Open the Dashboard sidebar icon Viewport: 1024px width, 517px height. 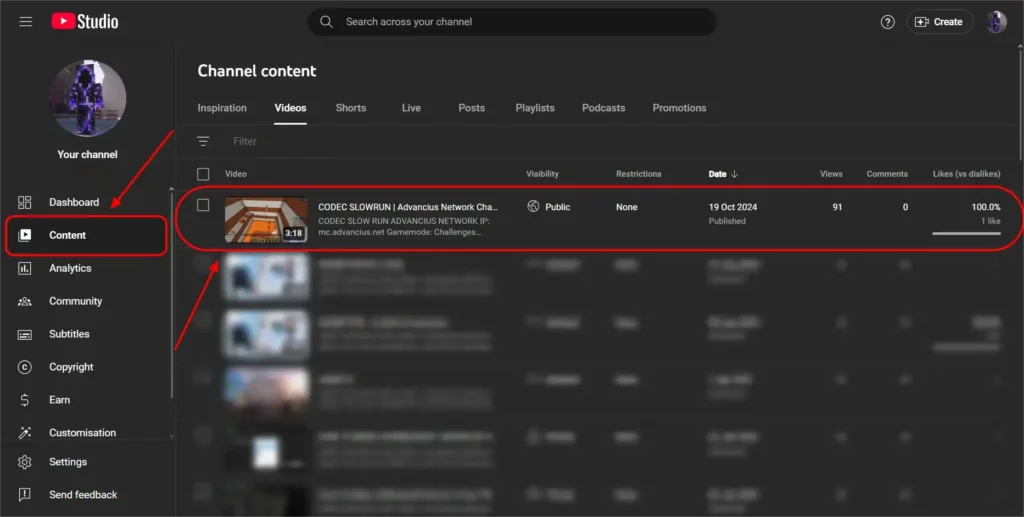pyautogui.click(x=24, y=202)
